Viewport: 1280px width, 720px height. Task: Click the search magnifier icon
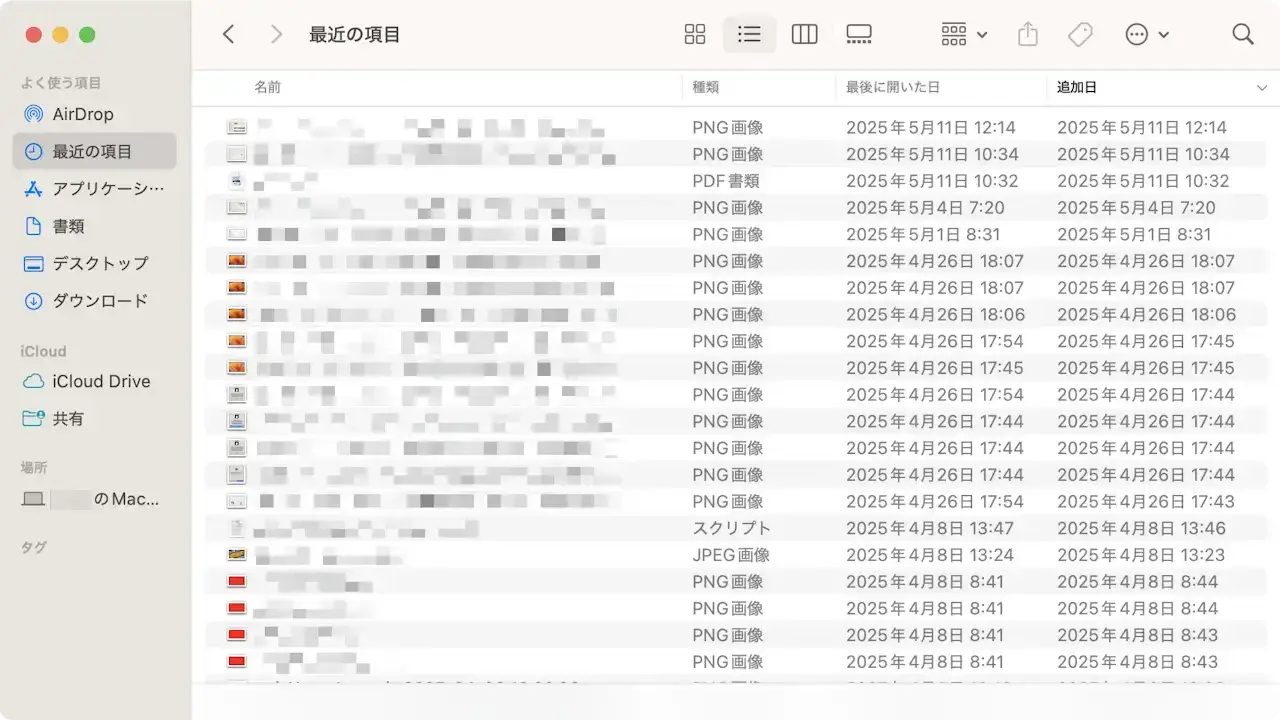pos(1243,35)
